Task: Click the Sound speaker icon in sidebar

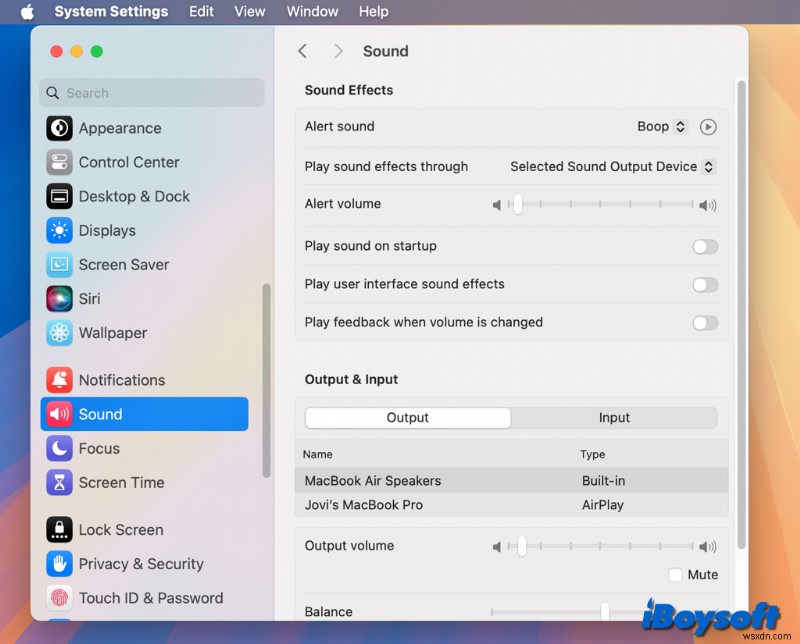Action: pyautogui.click(x=59, y=414)
